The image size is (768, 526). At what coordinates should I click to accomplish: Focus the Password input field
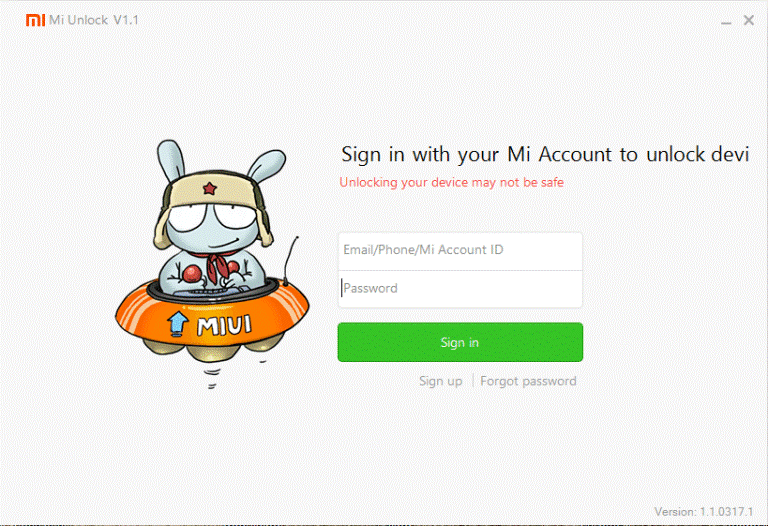460,289
